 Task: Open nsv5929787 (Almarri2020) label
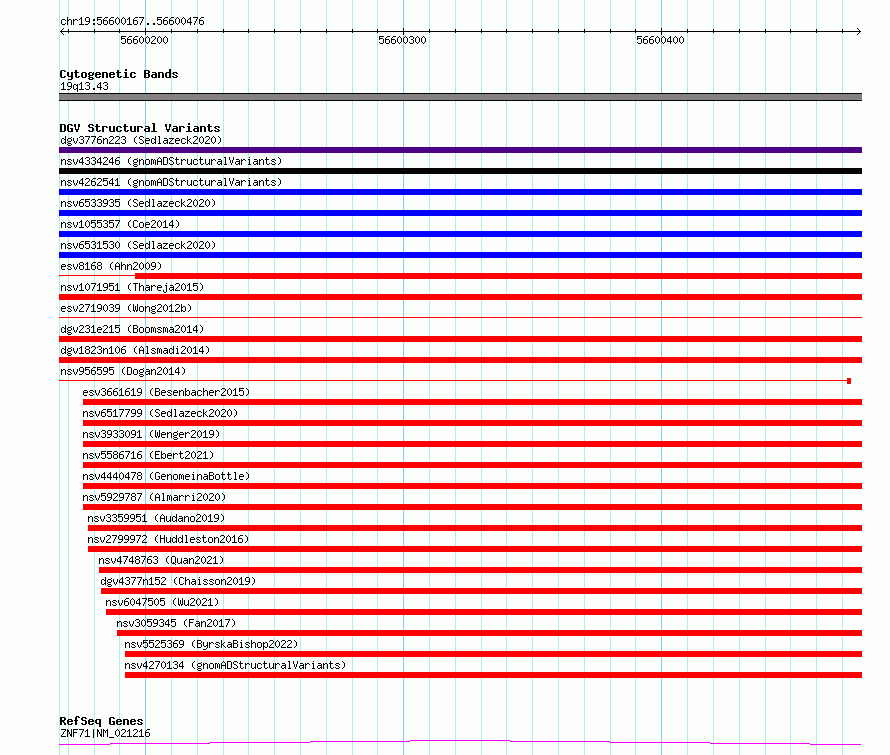tap(154, 497)
